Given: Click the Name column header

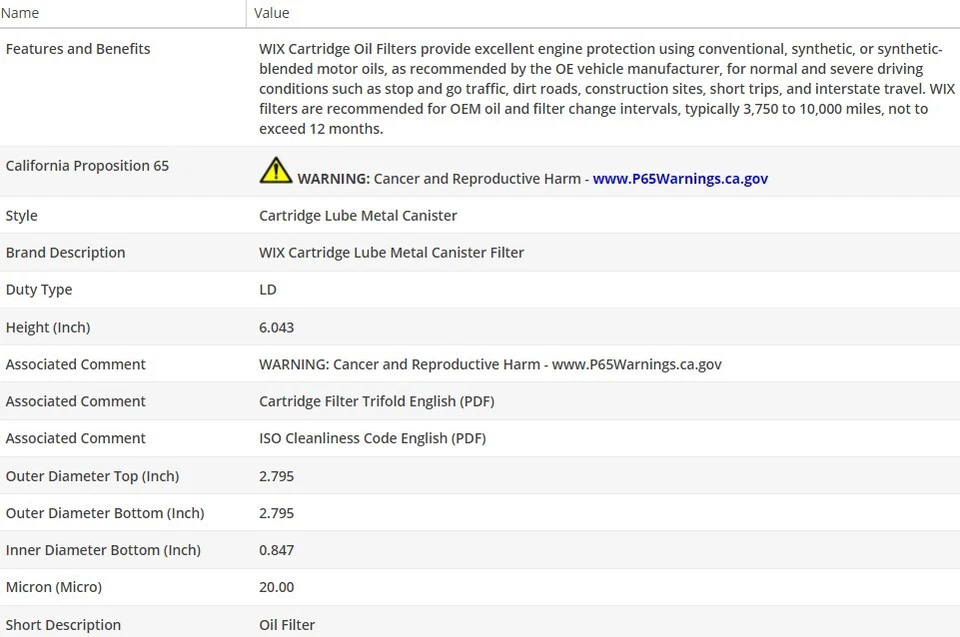Looking at the screenshot, I should click(22, 13).
